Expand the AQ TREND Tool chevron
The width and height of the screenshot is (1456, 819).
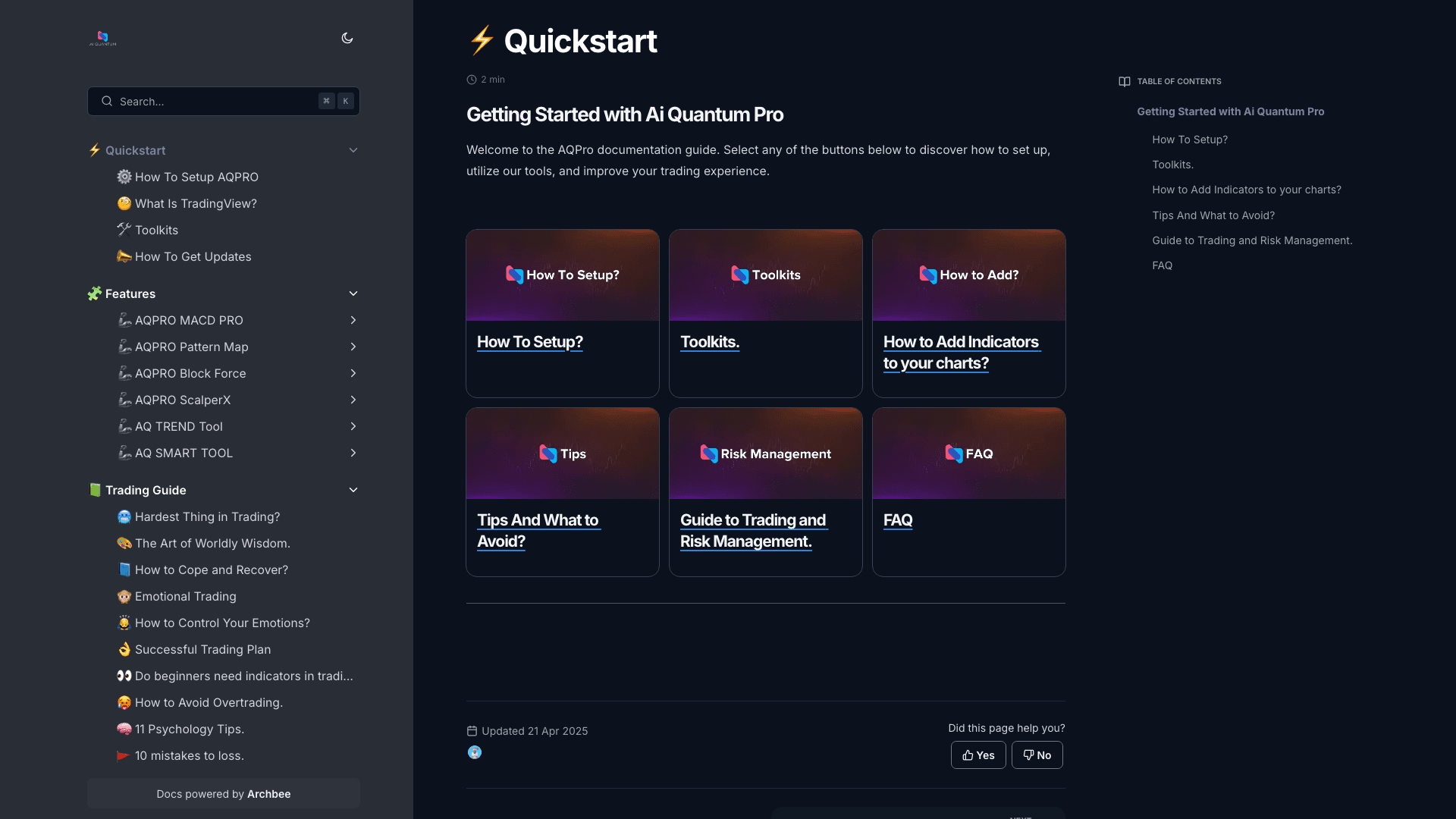[x=353, y=426]
